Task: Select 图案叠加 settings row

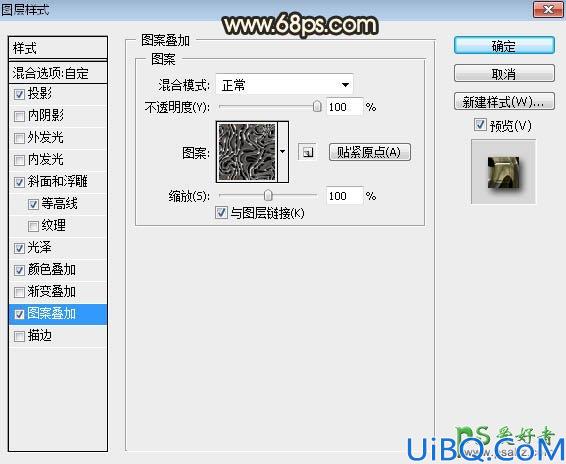Action: pos(58,314)
